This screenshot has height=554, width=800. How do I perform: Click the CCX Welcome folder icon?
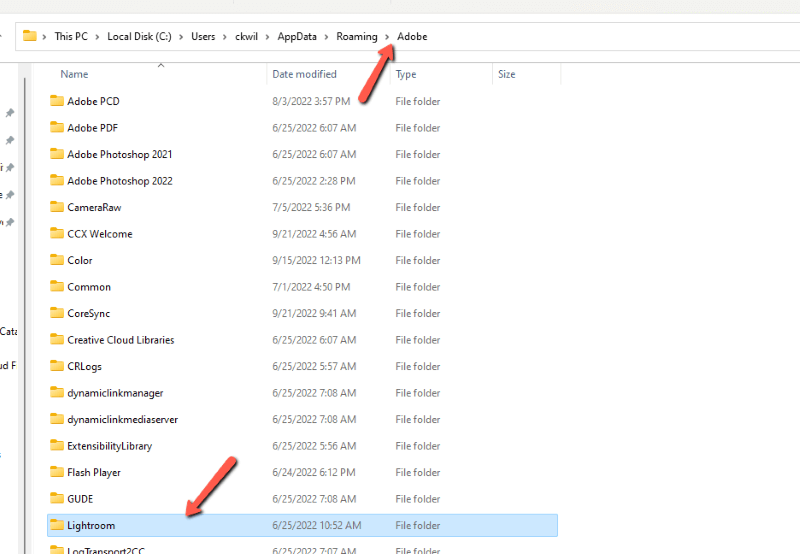[57, 233]
